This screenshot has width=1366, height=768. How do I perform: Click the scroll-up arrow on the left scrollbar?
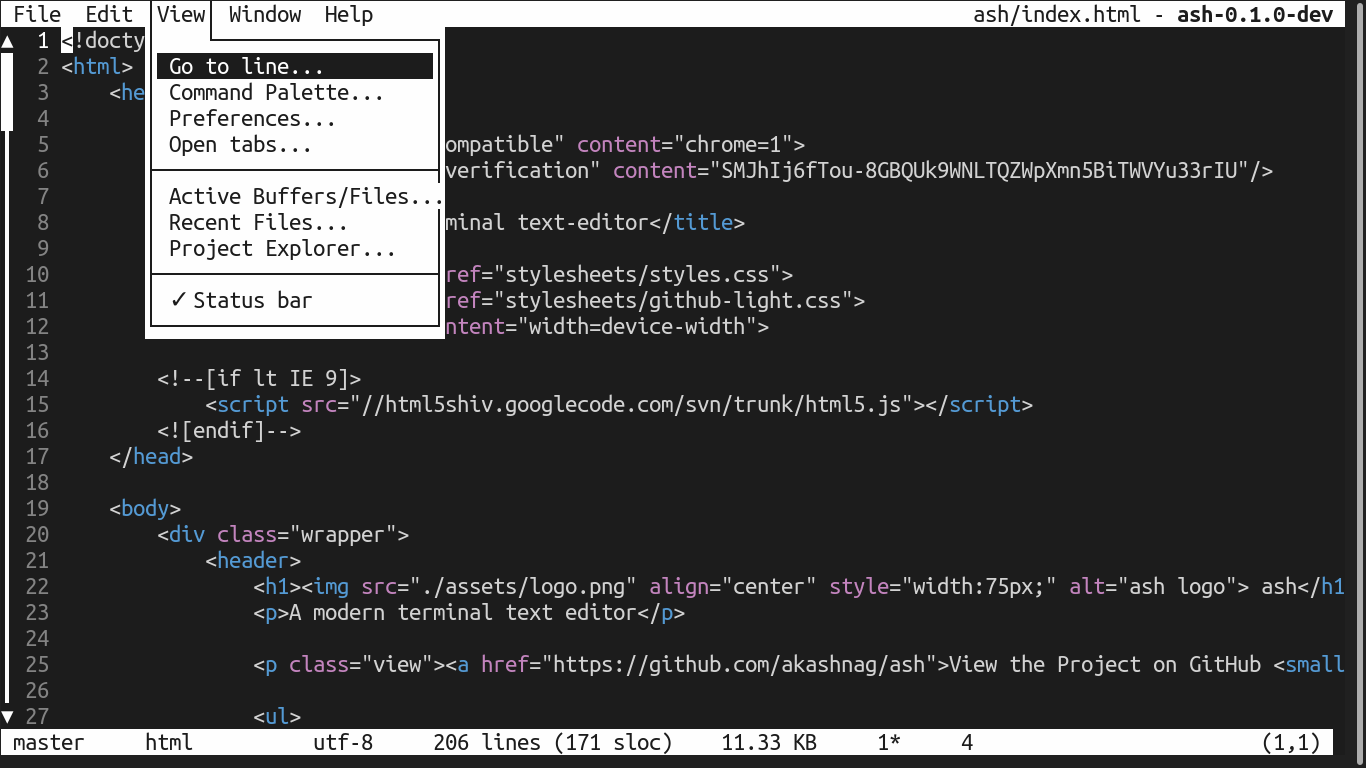8,41
